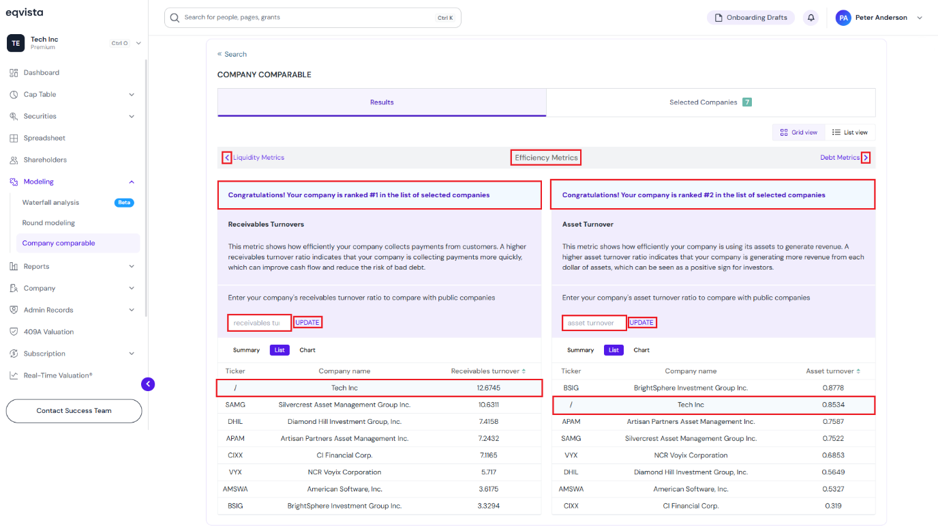
Task: Open the company switcher dropdown arrow
Action: tap(138, 43)
